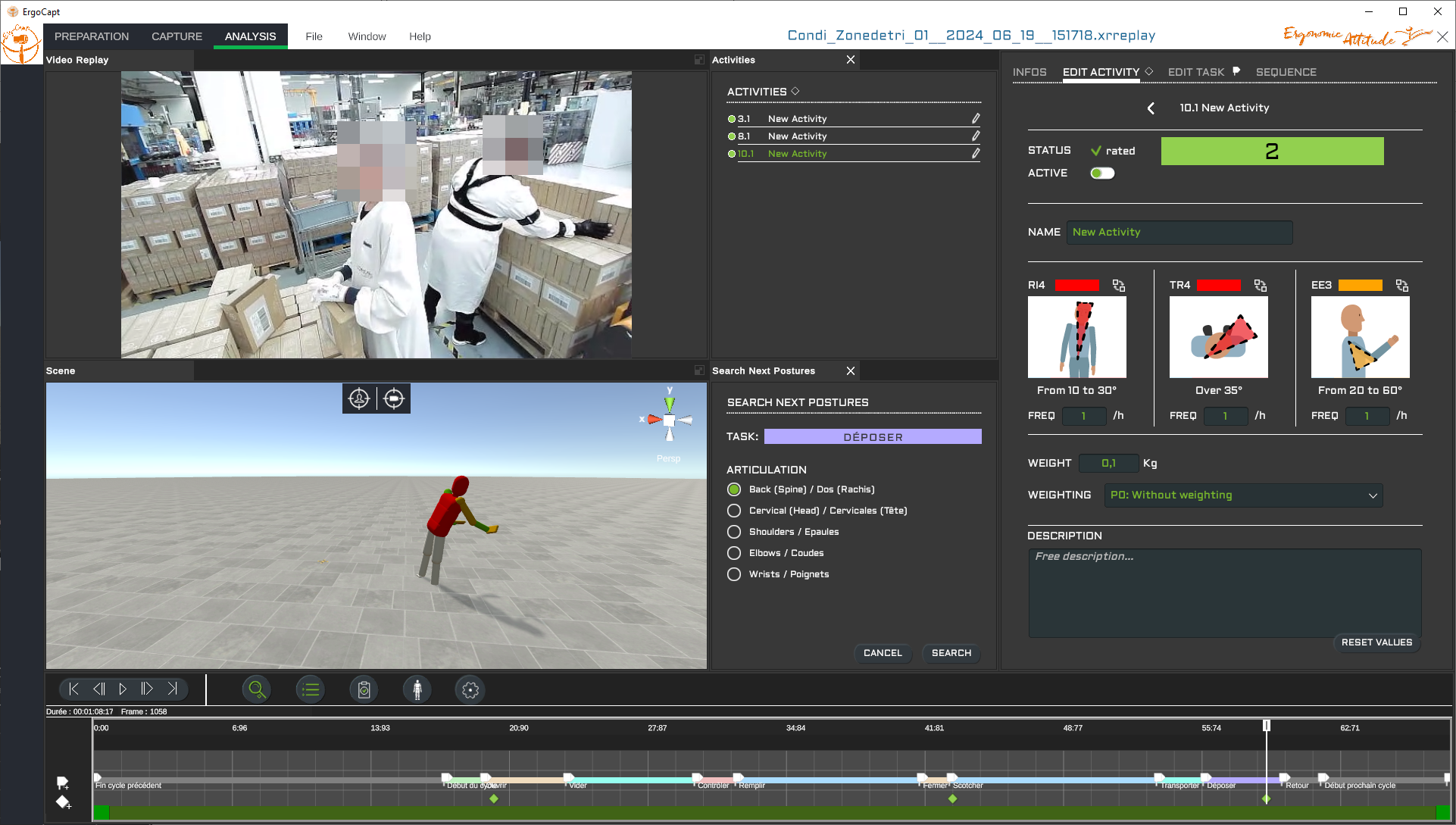Go back with the chevron beside 10.1 New Activity
Viewport: 1456px width, 825px height.
[x=1151, y=108]
